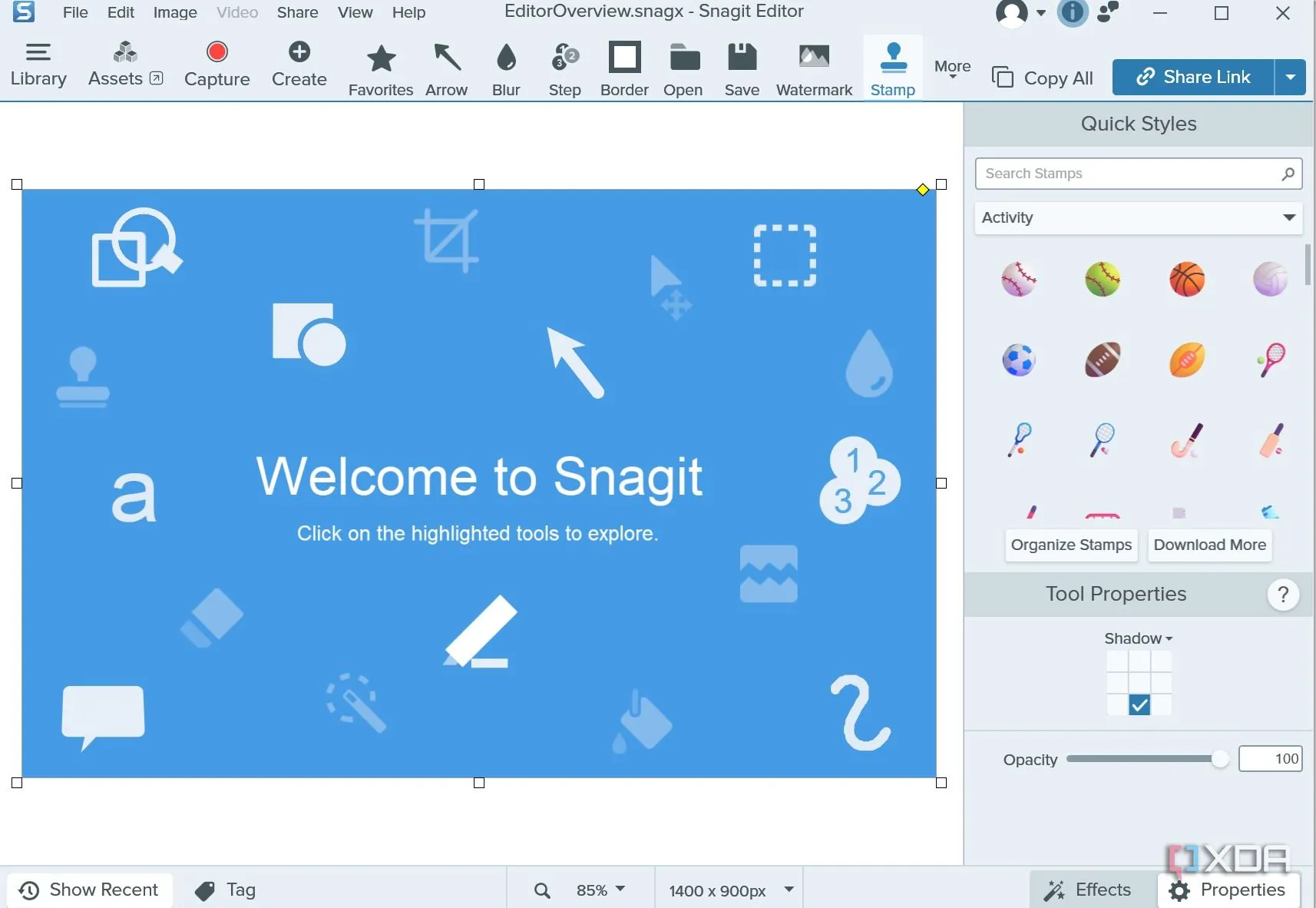This screenshot has height=908, width=1316.
Task: Open the Library panel
Action: (38, 66)
